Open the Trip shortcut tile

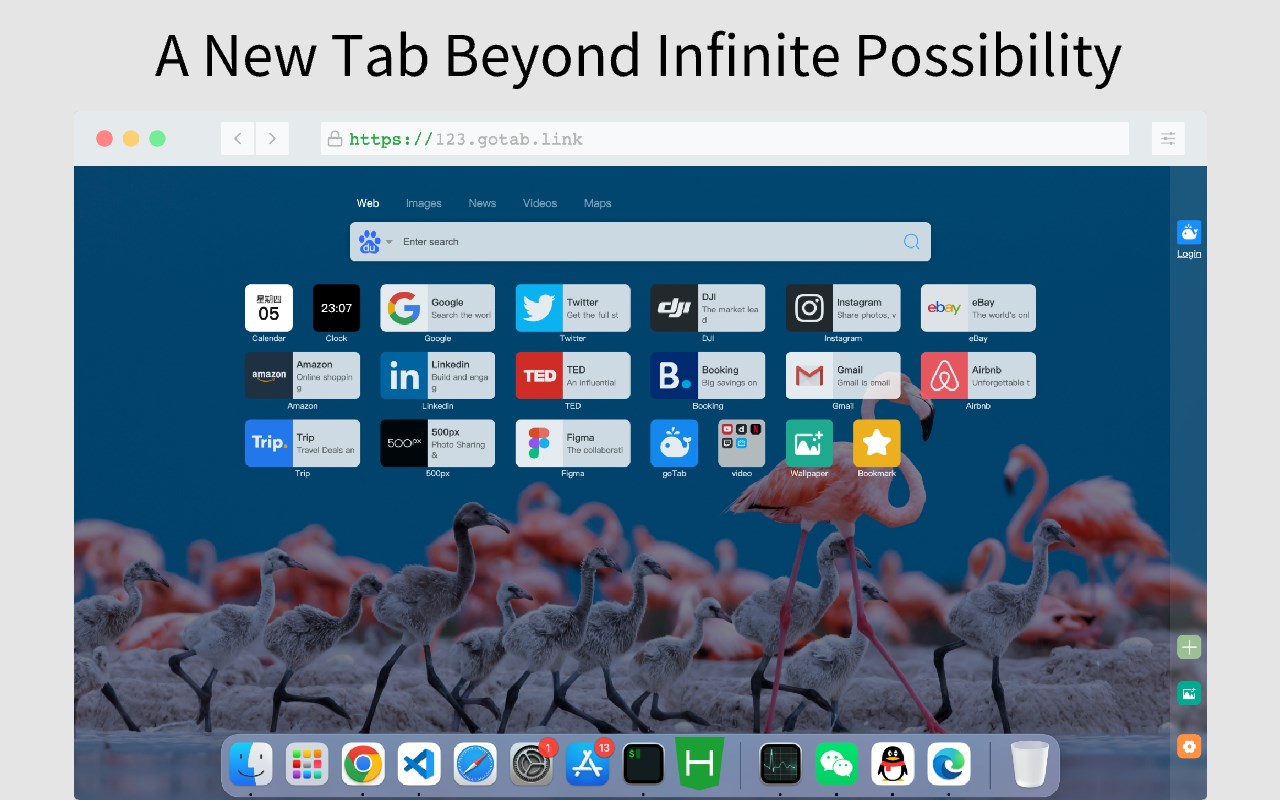pyautogui.click(x=302, y=443)
